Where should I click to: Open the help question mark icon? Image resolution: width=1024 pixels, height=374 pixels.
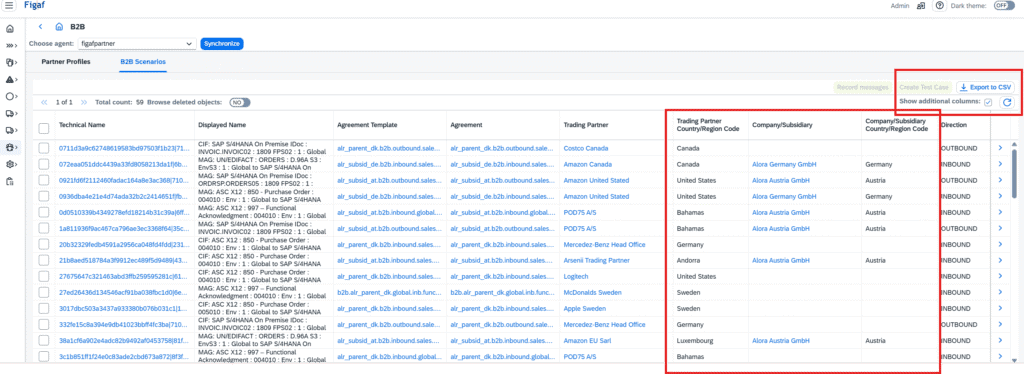pyautogui.click(x=940, y=5)
